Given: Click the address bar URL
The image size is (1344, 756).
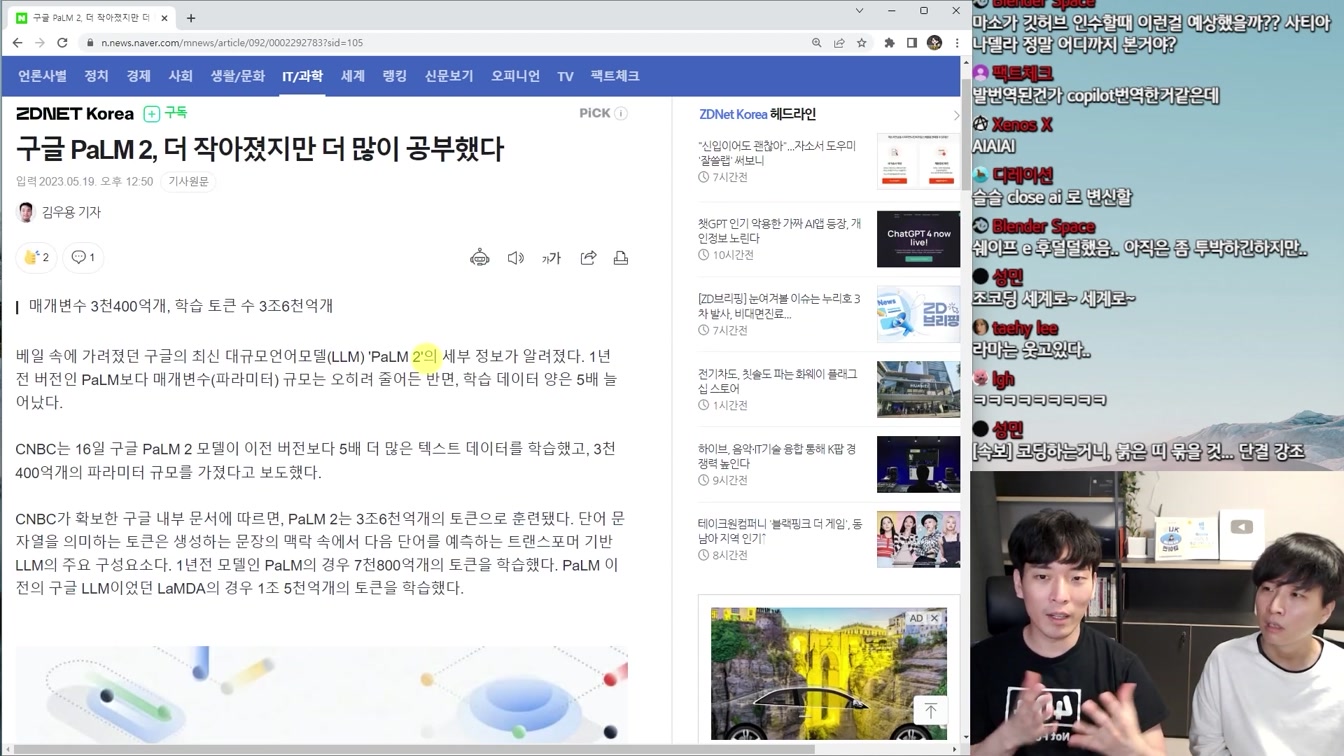Looking at the screenshot, I should [232, 43].
